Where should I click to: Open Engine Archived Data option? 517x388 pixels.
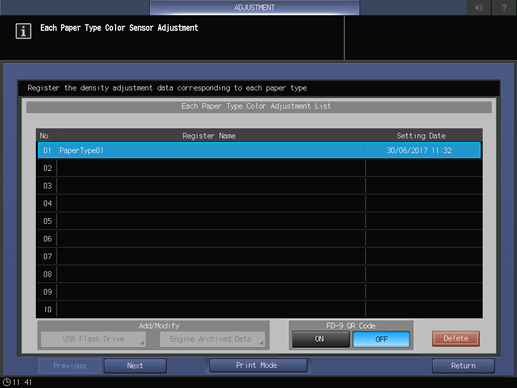pos(212,339)
